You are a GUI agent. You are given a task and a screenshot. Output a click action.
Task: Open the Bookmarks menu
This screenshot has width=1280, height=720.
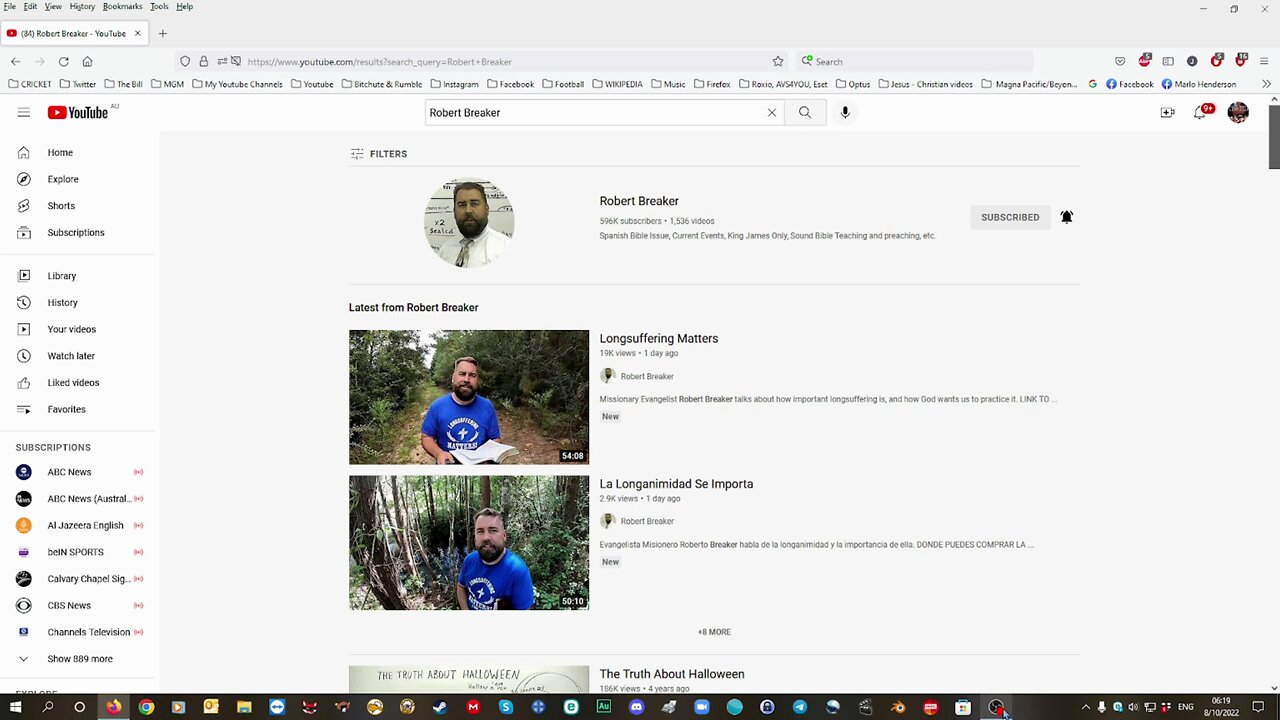(122, 6)
